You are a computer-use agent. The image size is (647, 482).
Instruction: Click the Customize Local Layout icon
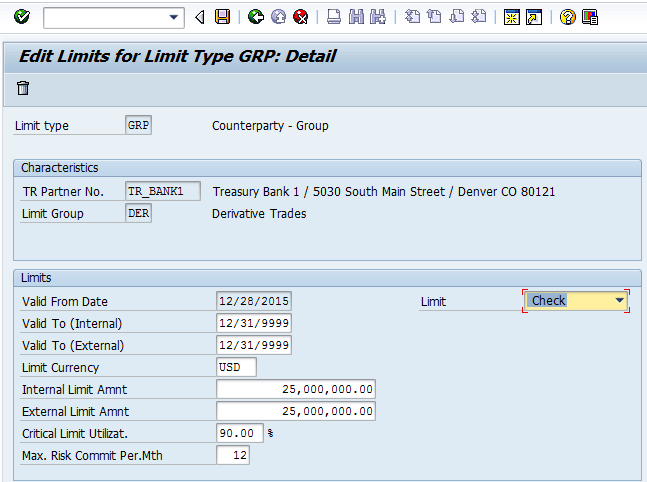point(590,17)
